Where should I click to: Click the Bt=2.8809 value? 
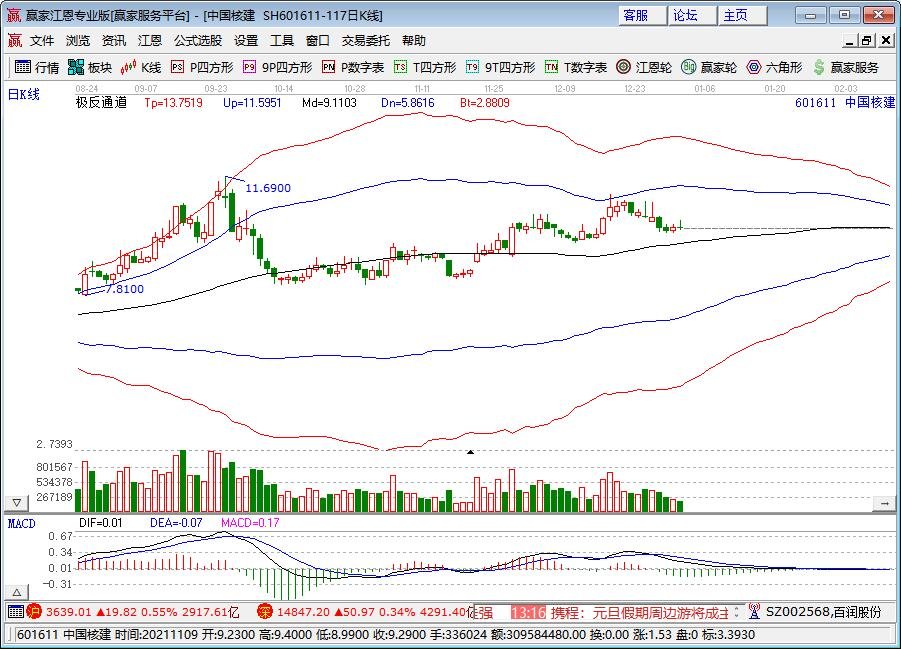[485, 103]
